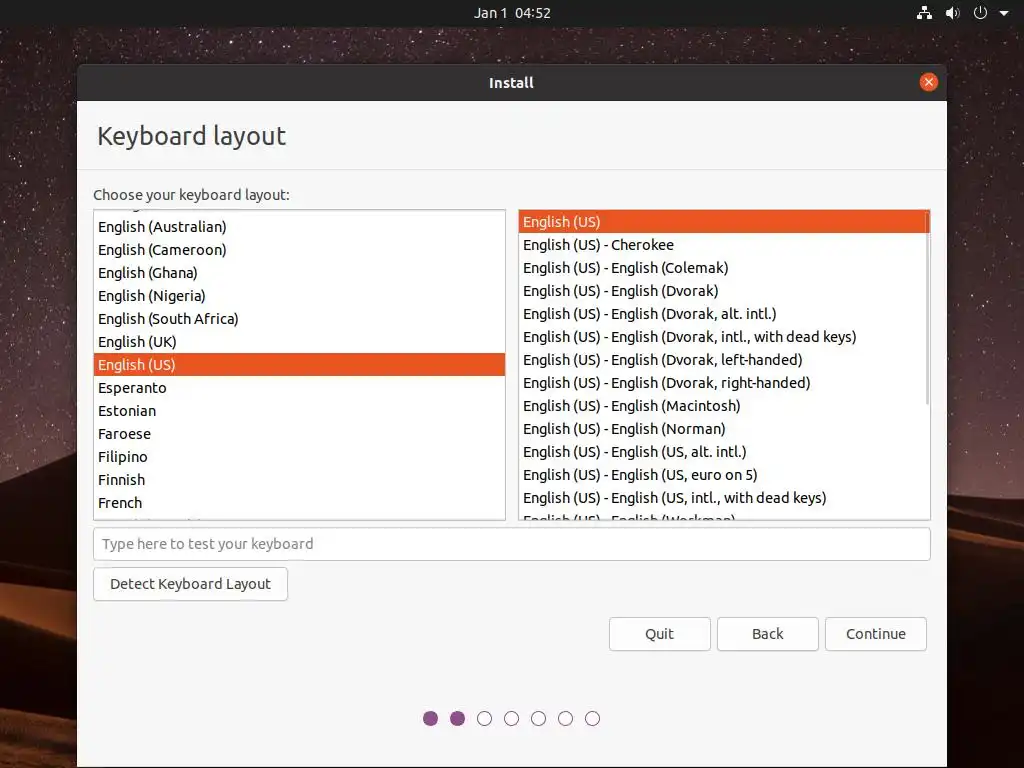The image size is (1024, 768).
Task: Open the Jan 1 04:52 clock menu
Action: pos(512,13)
